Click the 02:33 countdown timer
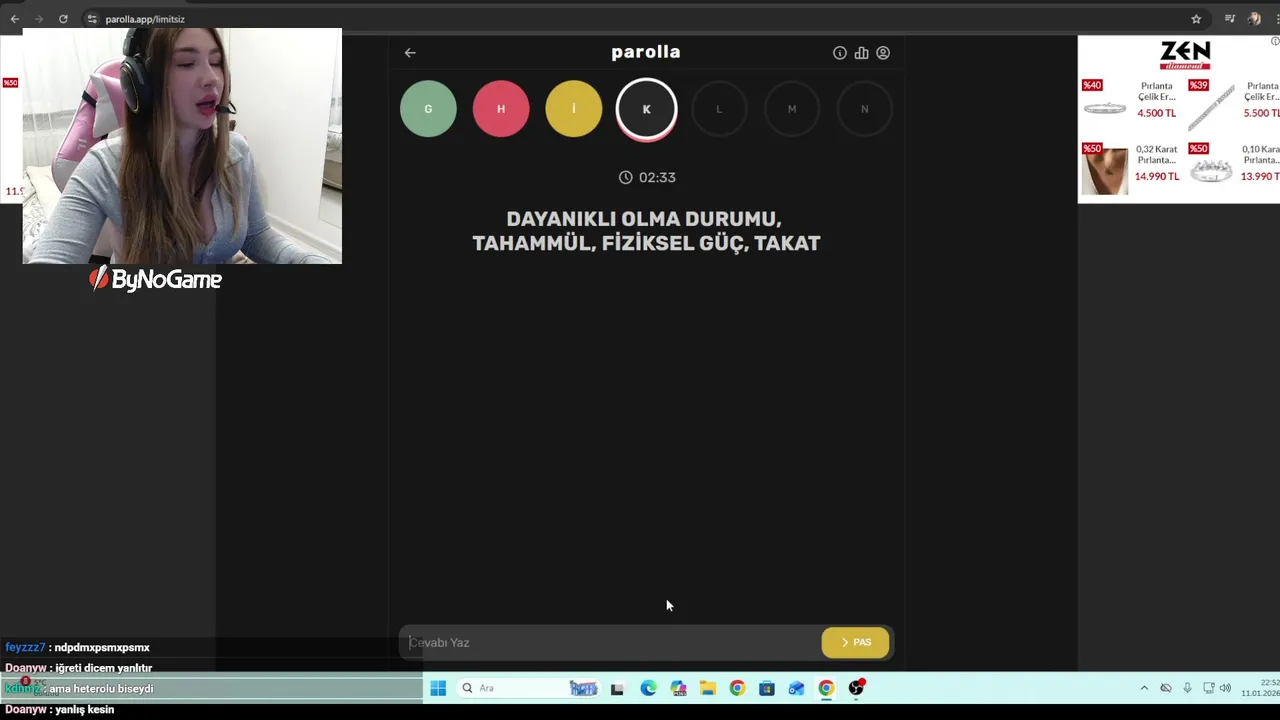 (x=647, y=177)
